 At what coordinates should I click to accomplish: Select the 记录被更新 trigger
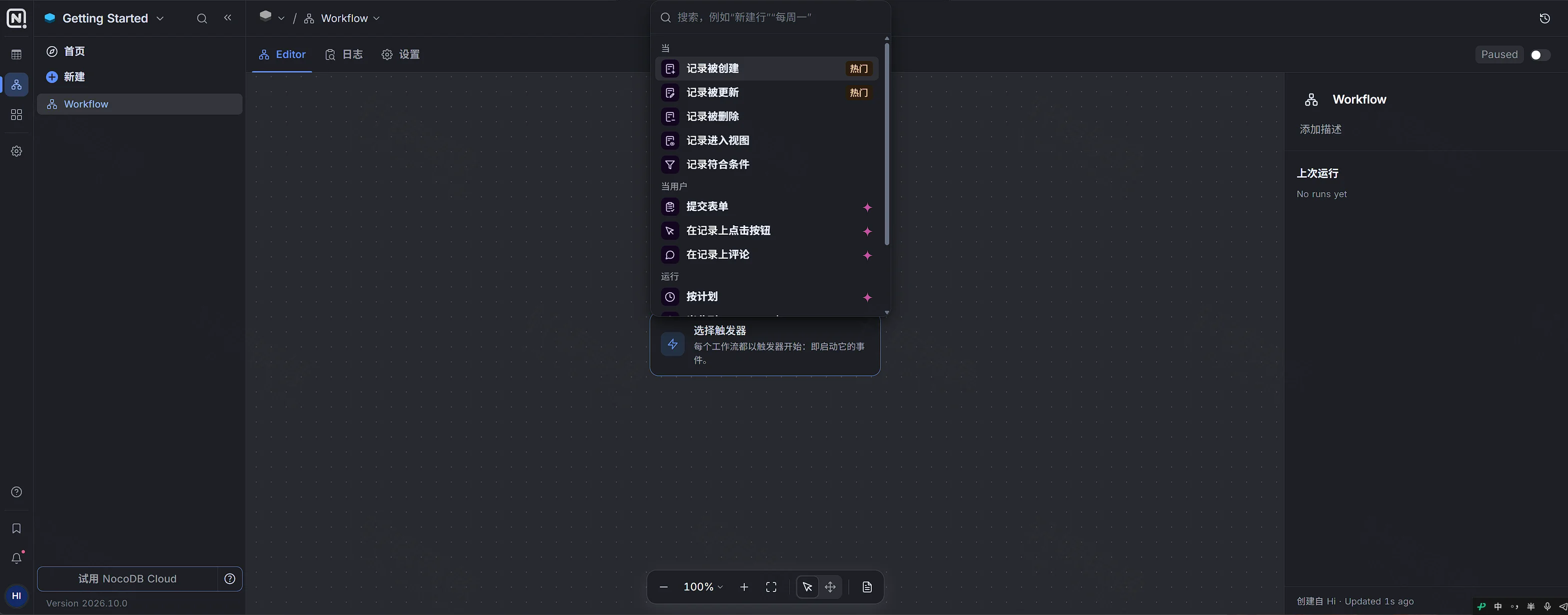767,93
